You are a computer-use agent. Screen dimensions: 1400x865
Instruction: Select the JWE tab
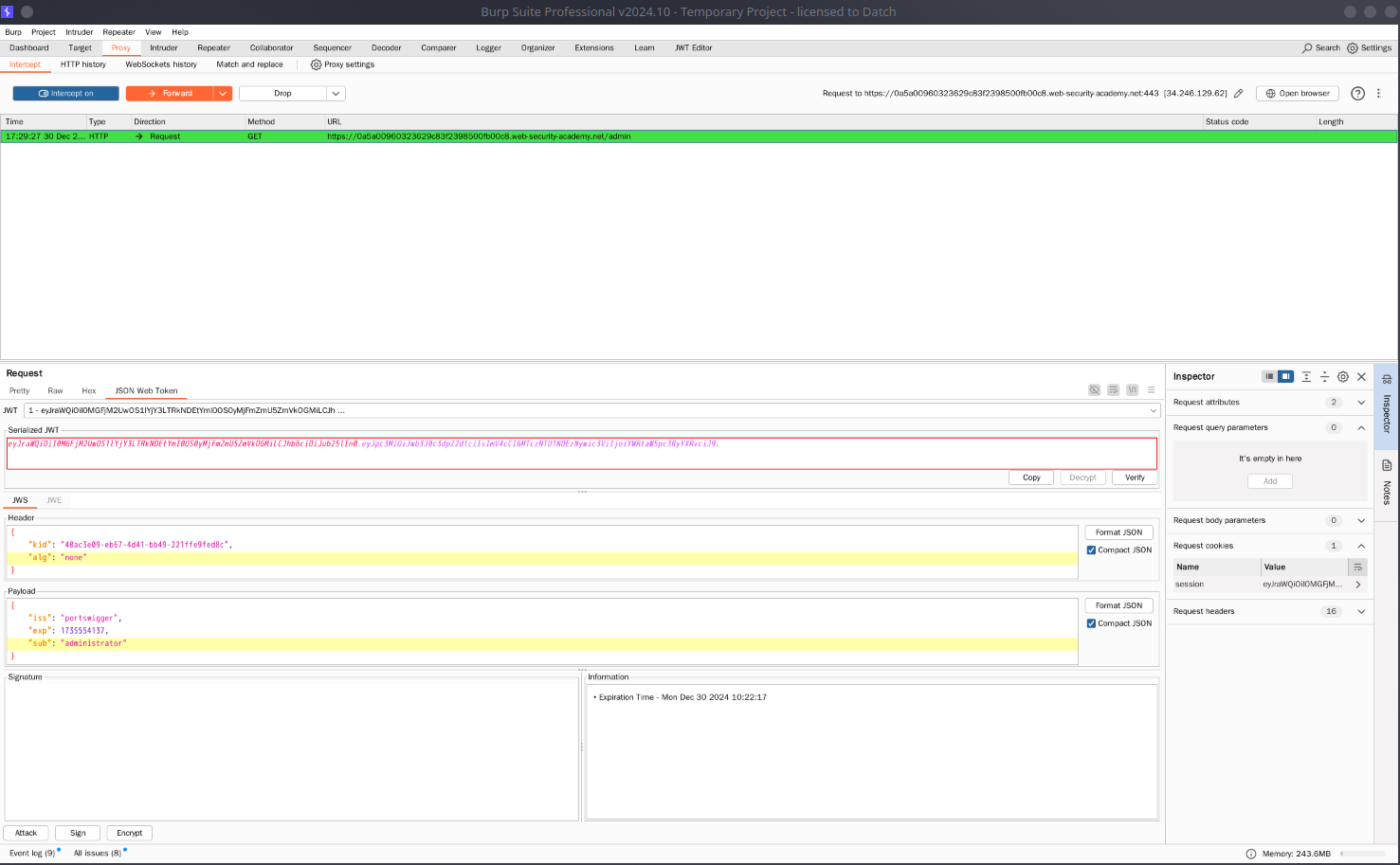[54, 500]
